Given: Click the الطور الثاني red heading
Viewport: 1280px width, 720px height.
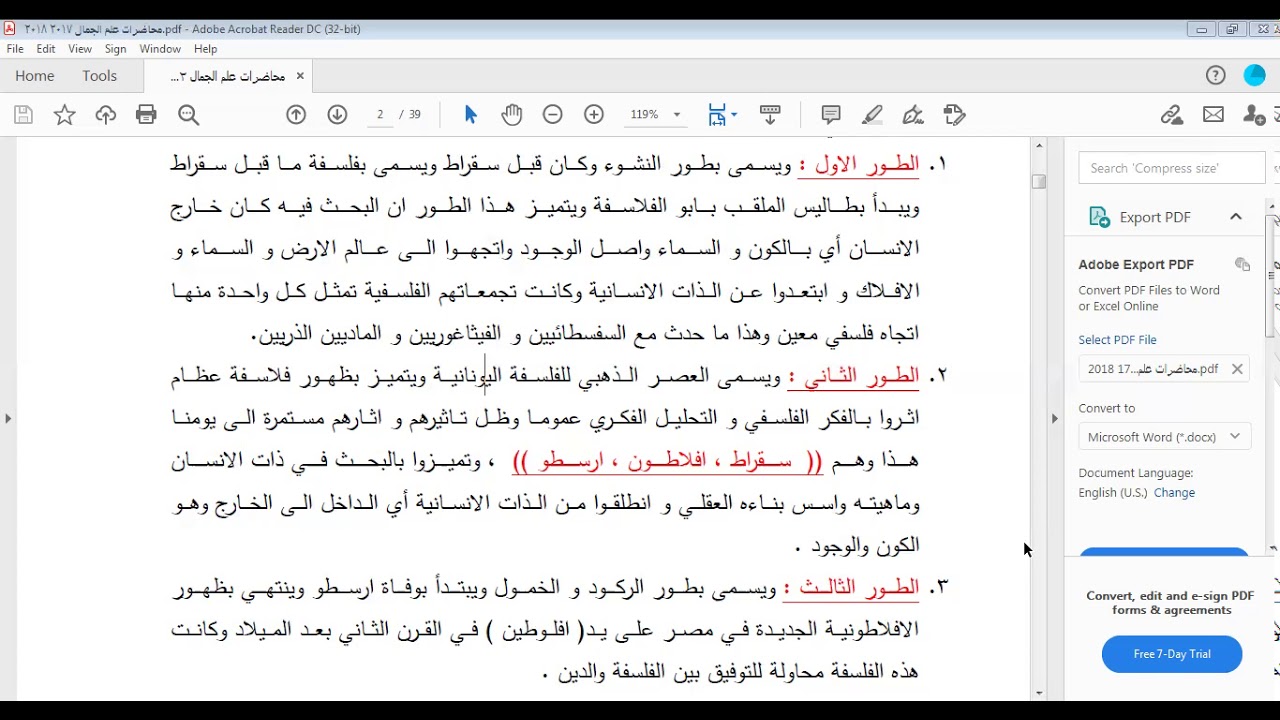Looking at the screenshot, I should (x=853, y=376).
